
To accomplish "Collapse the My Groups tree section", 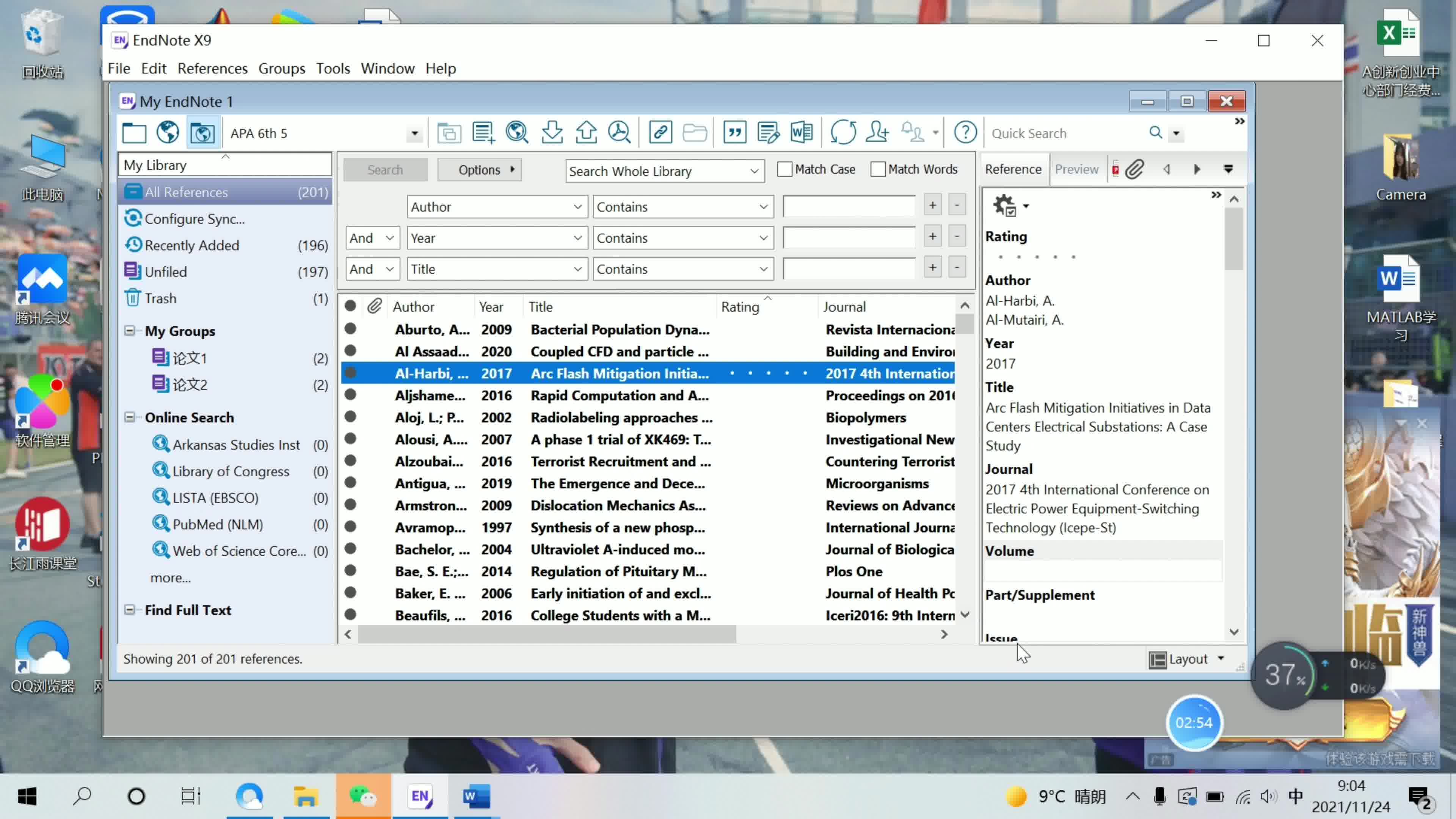I will tap(130, 331).
